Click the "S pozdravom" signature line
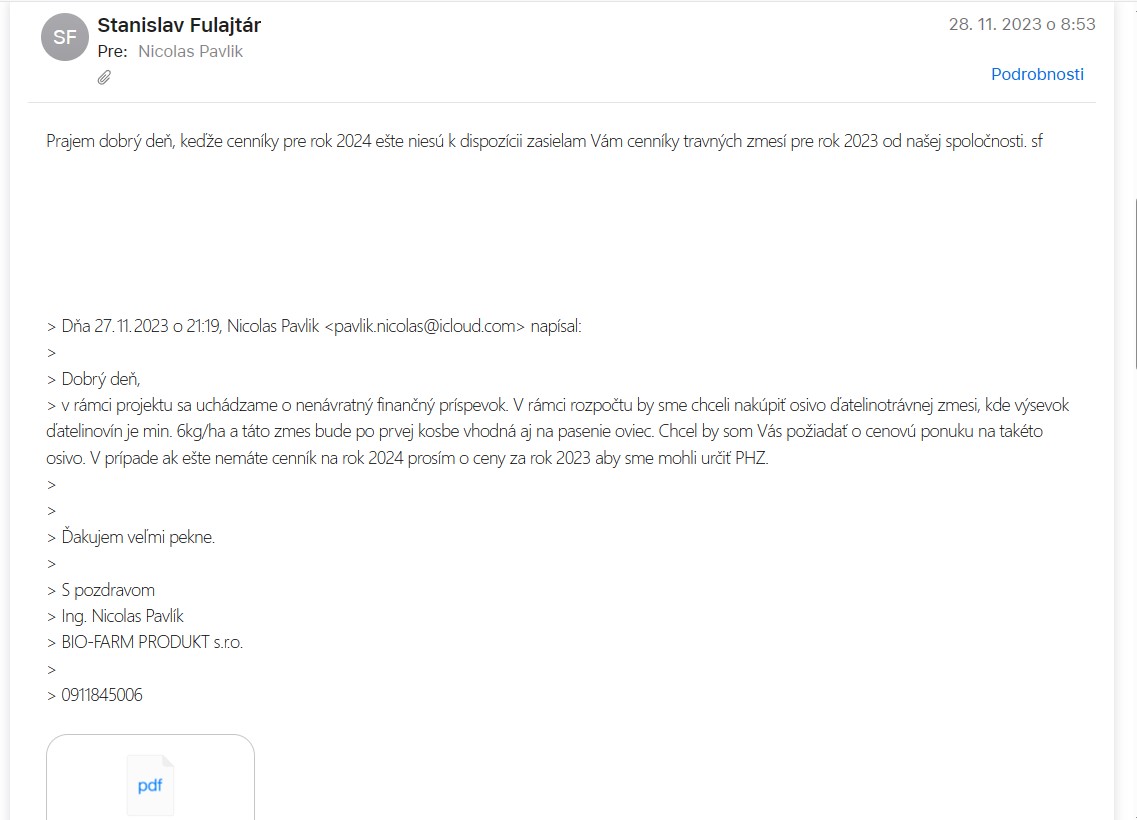Screen dimensions: 1137x820 tap(108, 590)
